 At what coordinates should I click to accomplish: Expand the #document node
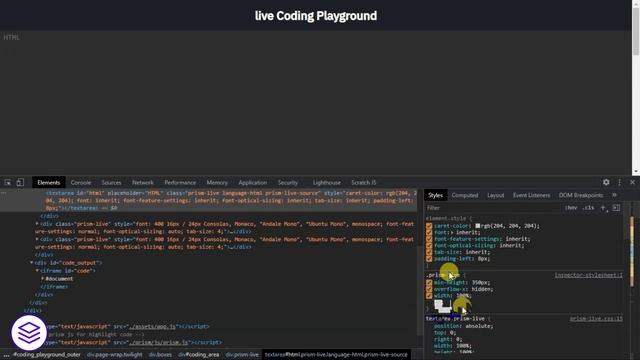(42, 278)
